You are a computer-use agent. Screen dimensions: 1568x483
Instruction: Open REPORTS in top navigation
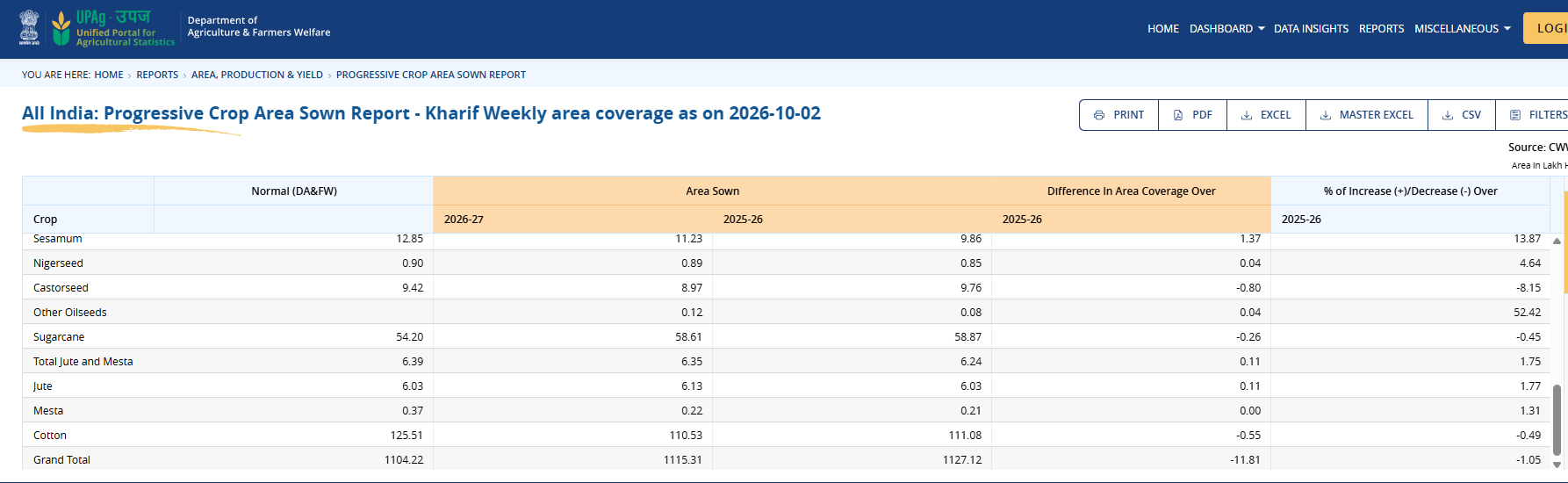point(1381,29)
